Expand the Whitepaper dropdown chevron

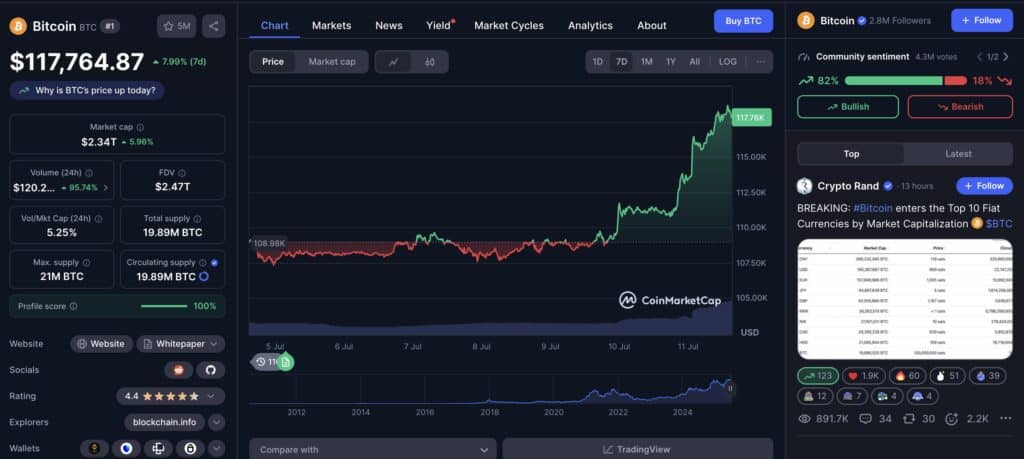click(214, 344)
